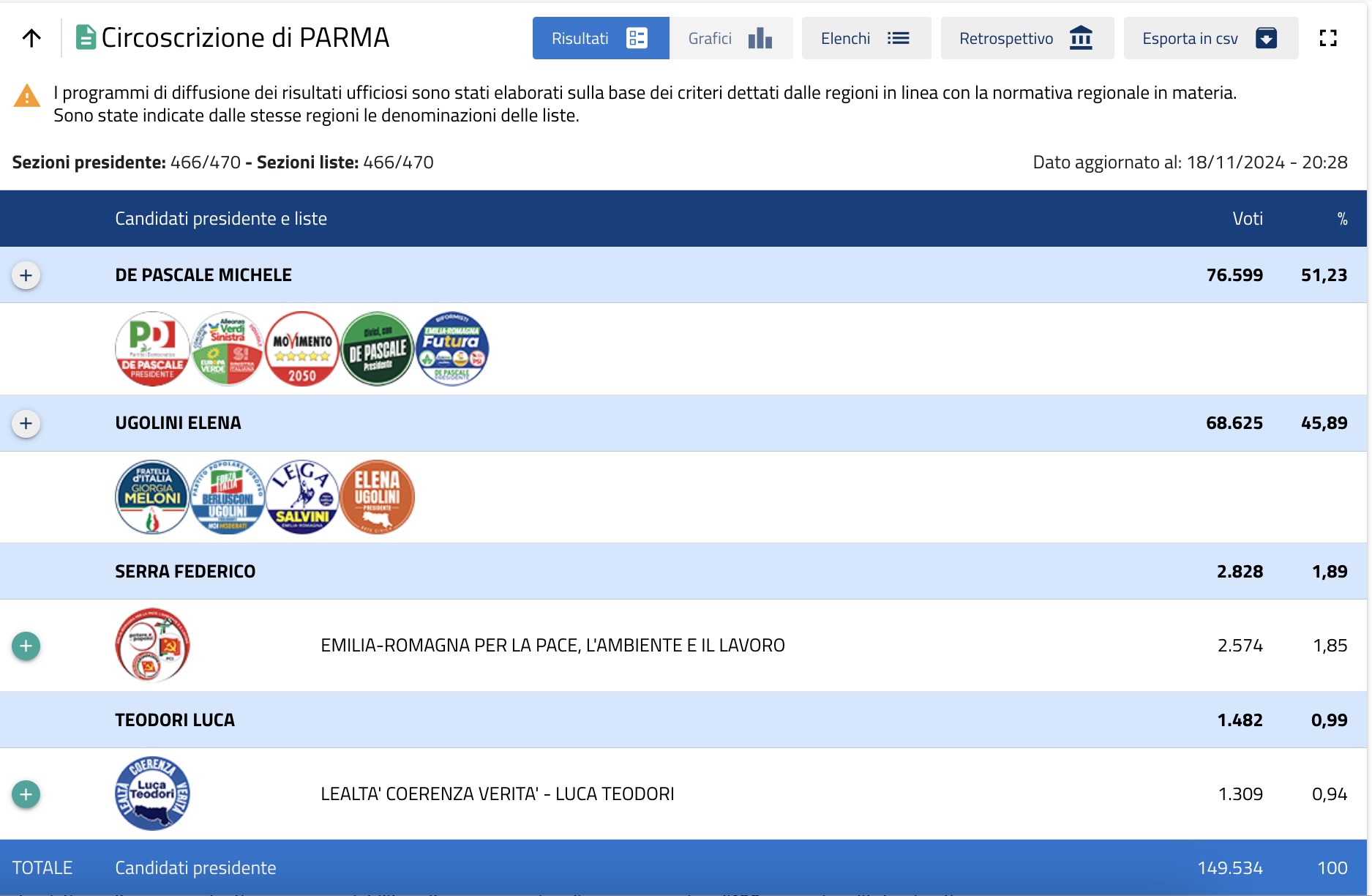Screen dimensions: 1372x896
Task: Open the Grafici charts tab
Action: (730, 38)
